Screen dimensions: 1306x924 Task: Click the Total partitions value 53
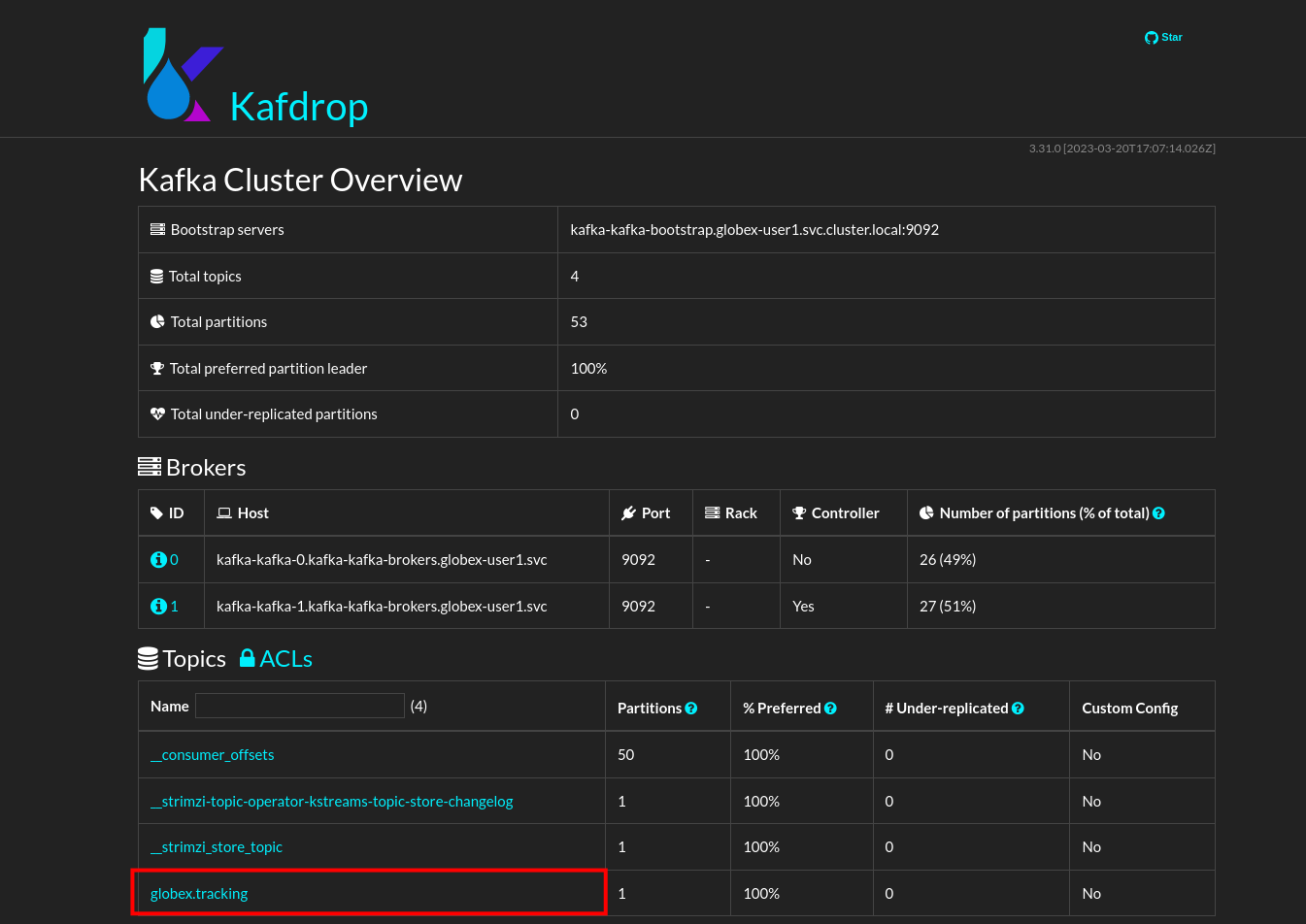(x=579, y=322)
